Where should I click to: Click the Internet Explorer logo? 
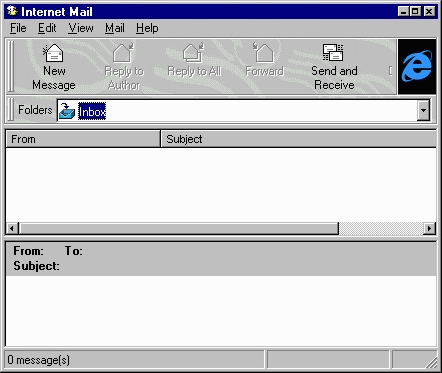point(417,67)
